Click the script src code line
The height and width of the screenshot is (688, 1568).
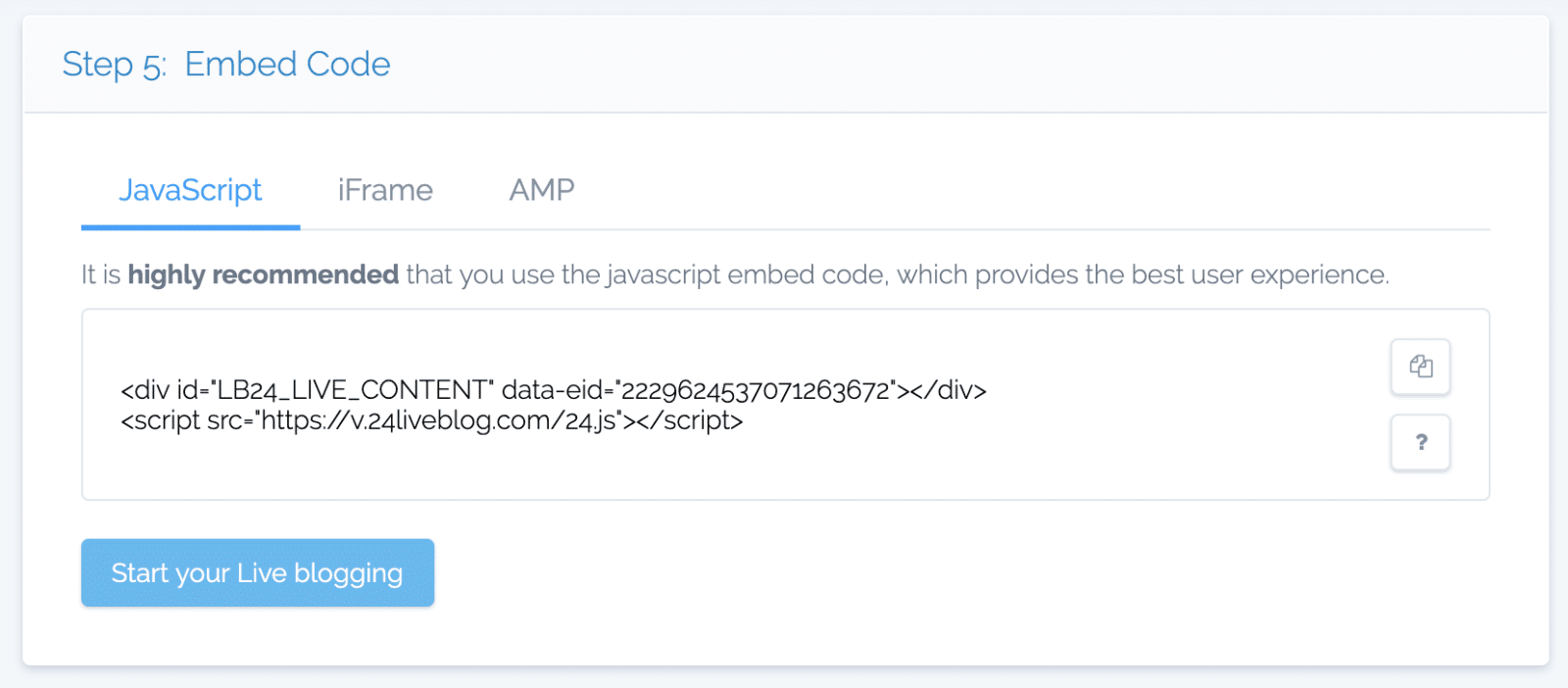[x=431, y=420]
